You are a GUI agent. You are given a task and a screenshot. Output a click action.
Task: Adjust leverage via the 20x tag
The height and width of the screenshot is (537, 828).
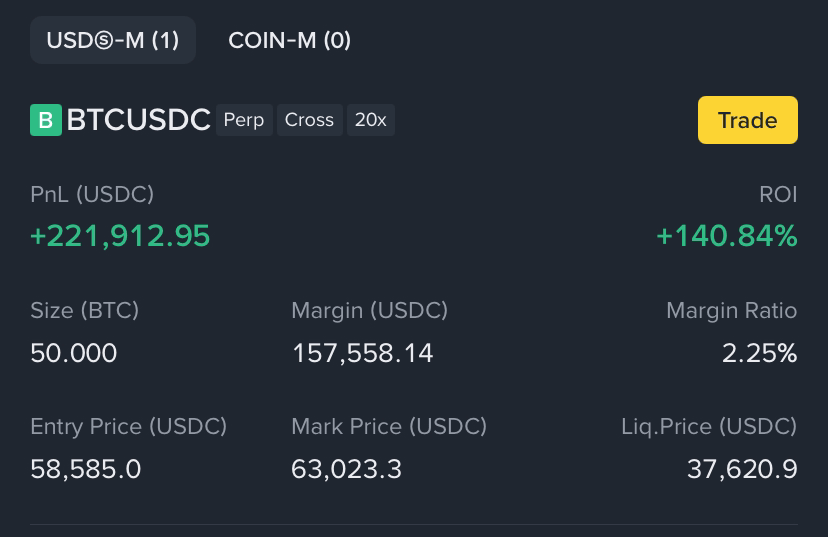click(x=371, y=120)
